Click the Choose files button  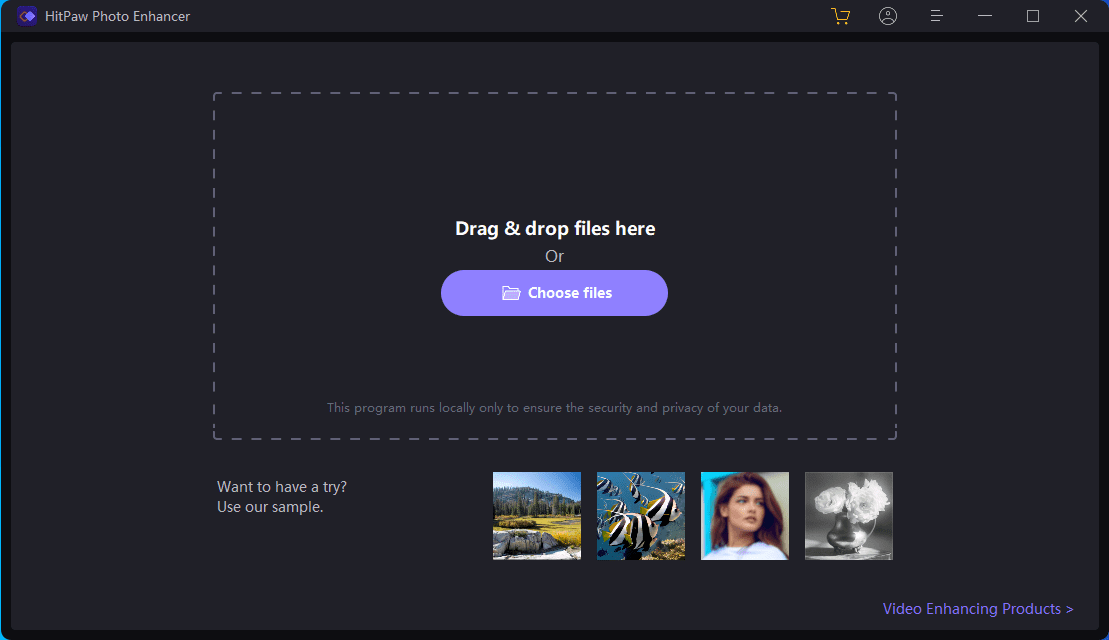pos(554,293)
